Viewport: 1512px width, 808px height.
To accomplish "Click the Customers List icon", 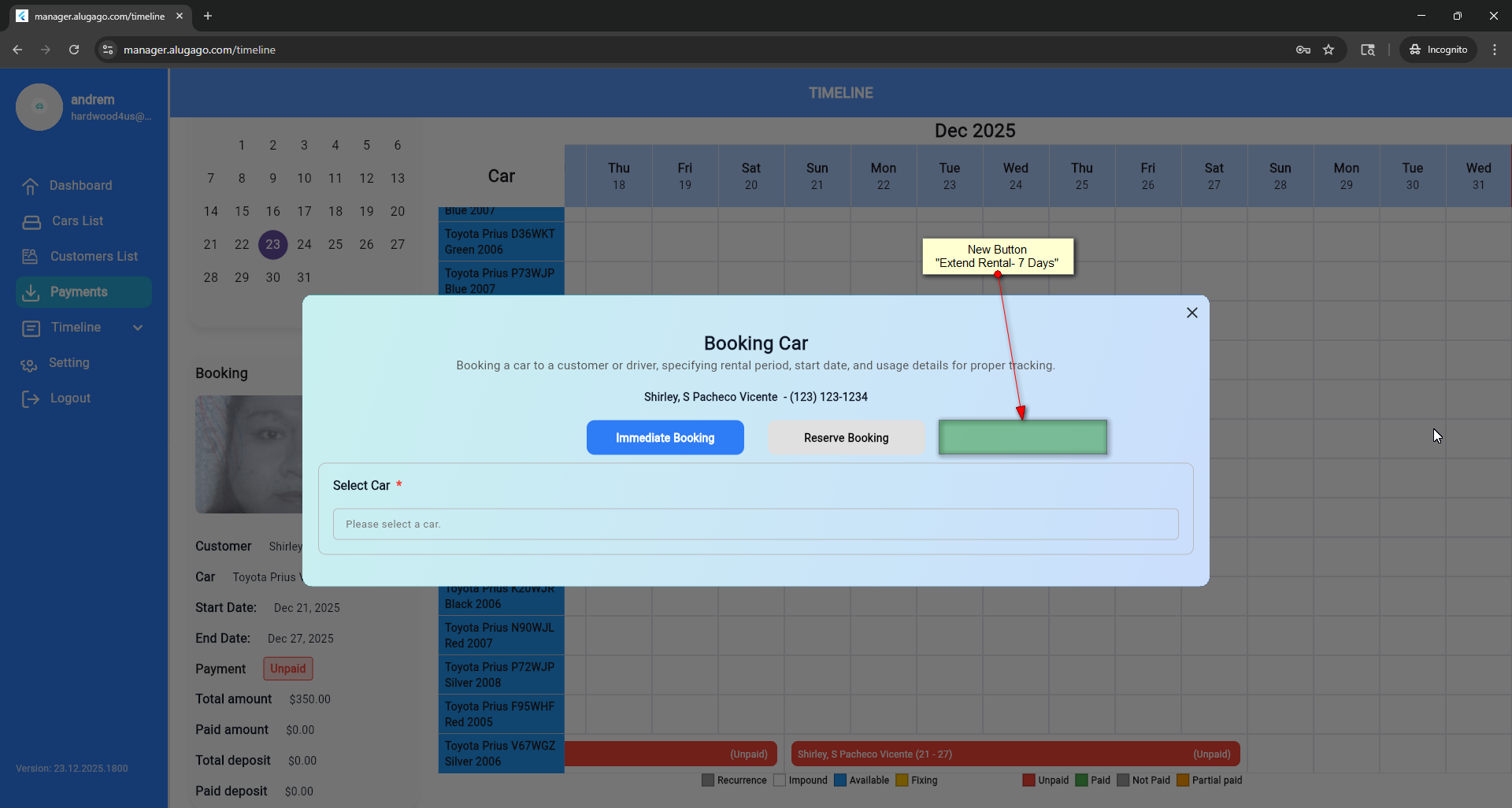I will (x=31, y=257).
